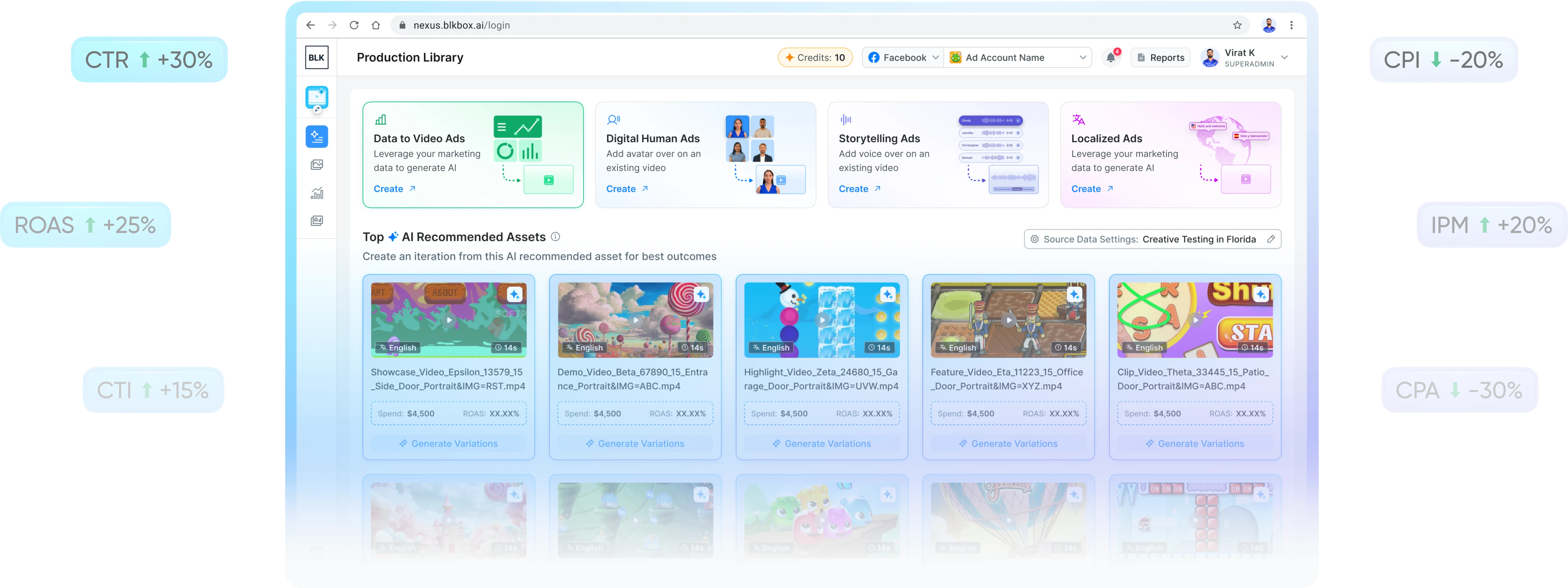Play the Showcase_Video_Epsilon thumbnail

click(x=449, y=320)
